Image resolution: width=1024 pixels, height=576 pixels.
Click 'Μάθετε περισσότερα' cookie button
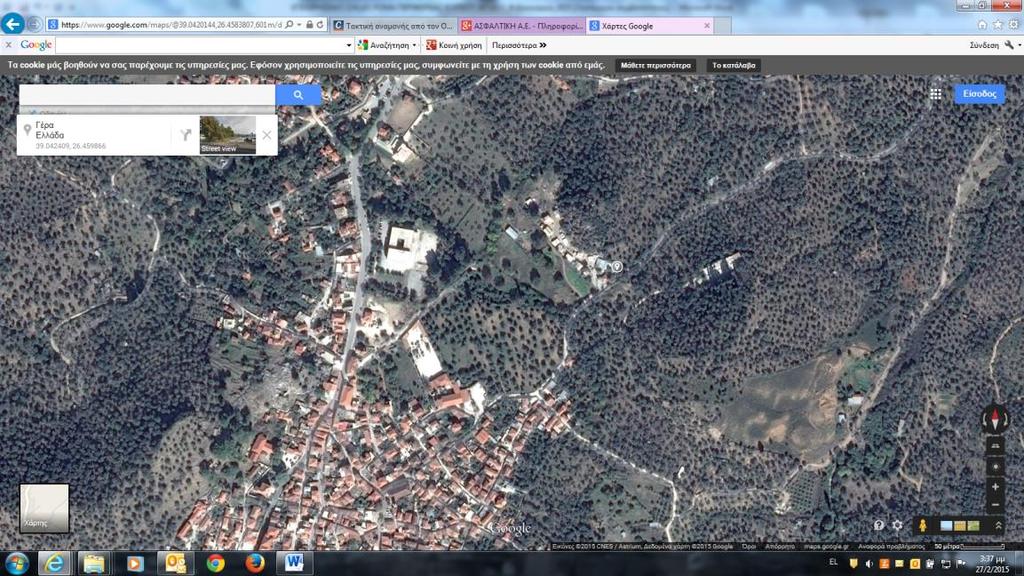pyautogui.click(x=655, y=65)
